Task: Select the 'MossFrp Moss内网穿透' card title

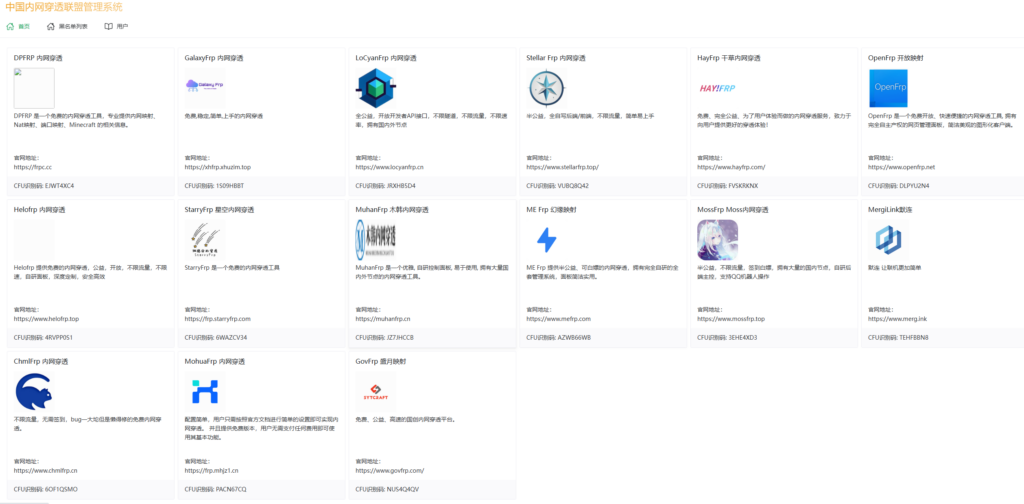Action: pos(733,210)
